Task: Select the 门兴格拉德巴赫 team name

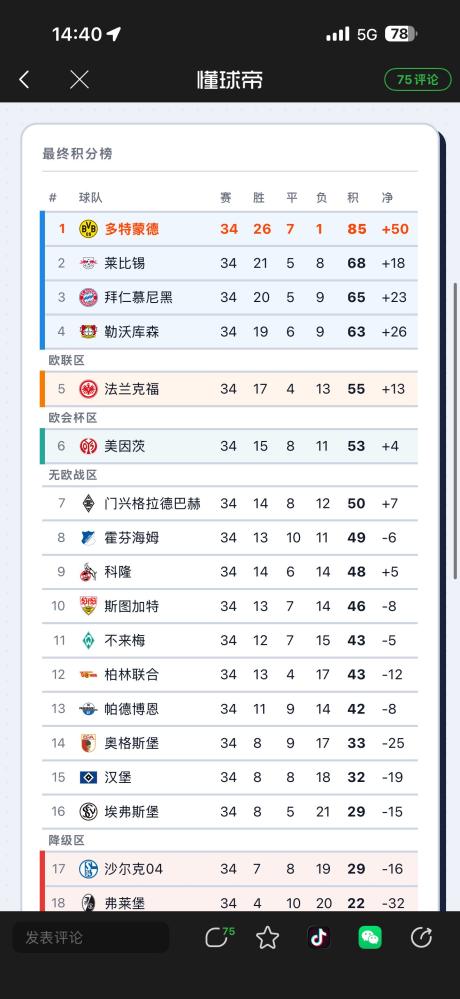Action: tap(152, 503)
